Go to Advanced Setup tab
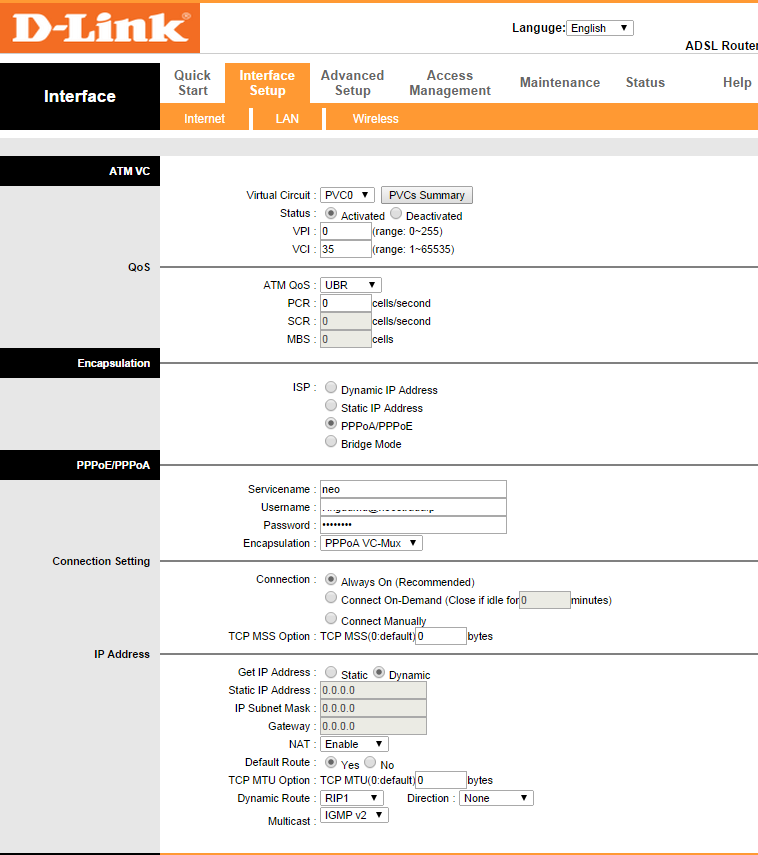 coord(352,83)
